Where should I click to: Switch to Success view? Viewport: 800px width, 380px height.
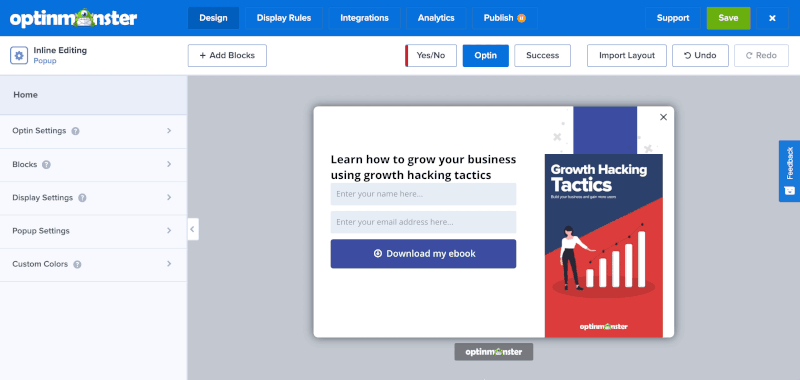point(542,56)
